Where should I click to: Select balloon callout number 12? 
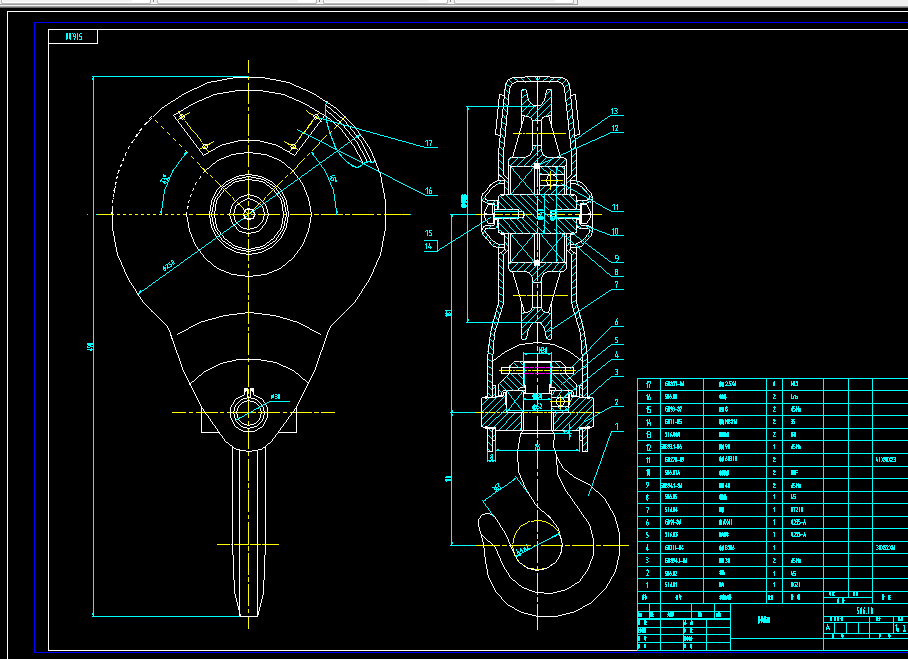[x=614, y=128]
